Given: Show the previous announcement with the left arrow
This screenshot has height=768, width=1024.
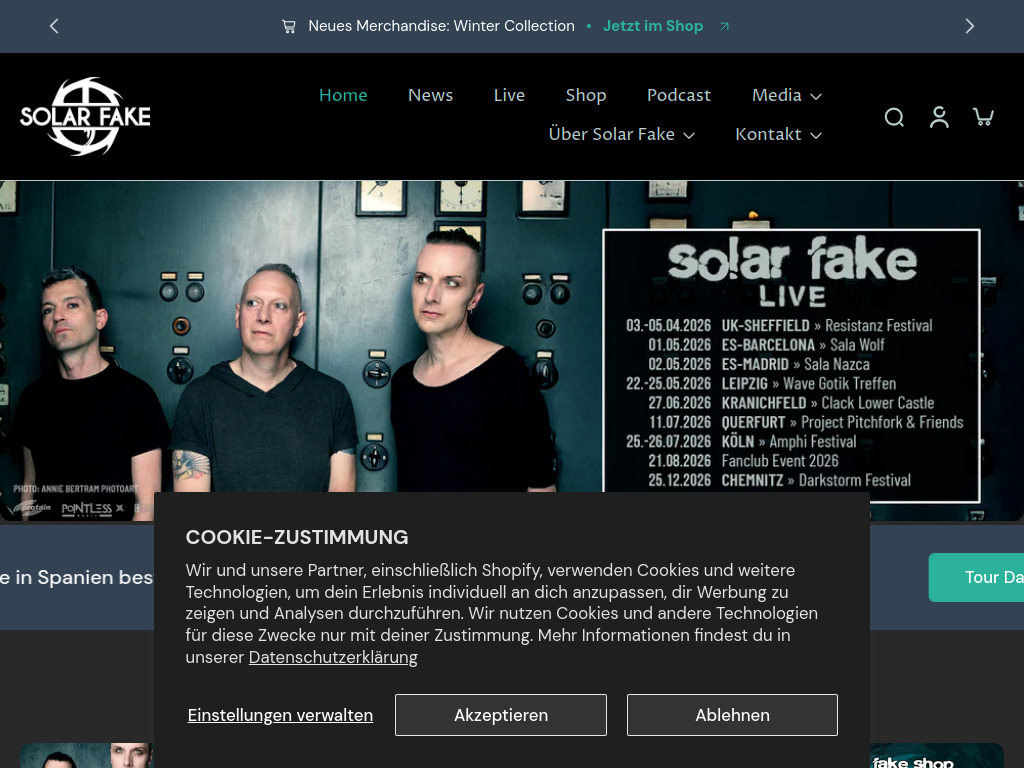Looking at the screenshot, I should pos(54,26).
